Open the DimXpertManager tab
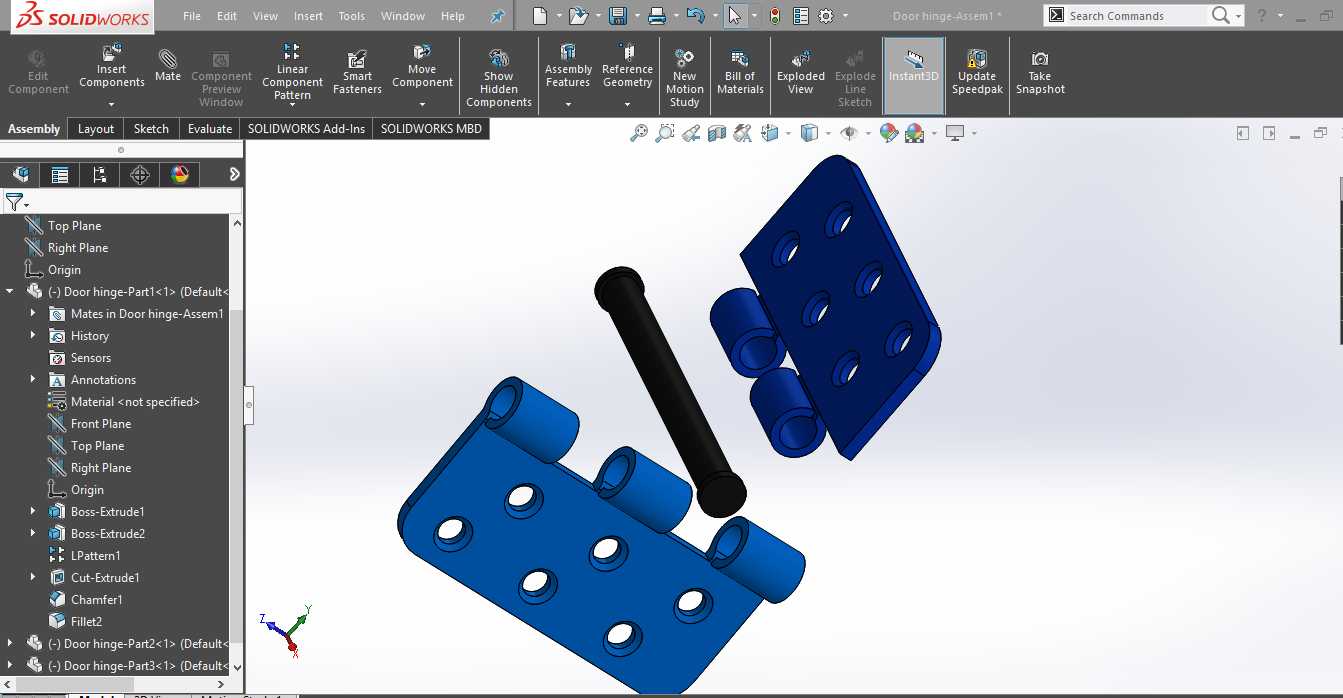This screenshot has height=698, width=1343. pos(140,174)
